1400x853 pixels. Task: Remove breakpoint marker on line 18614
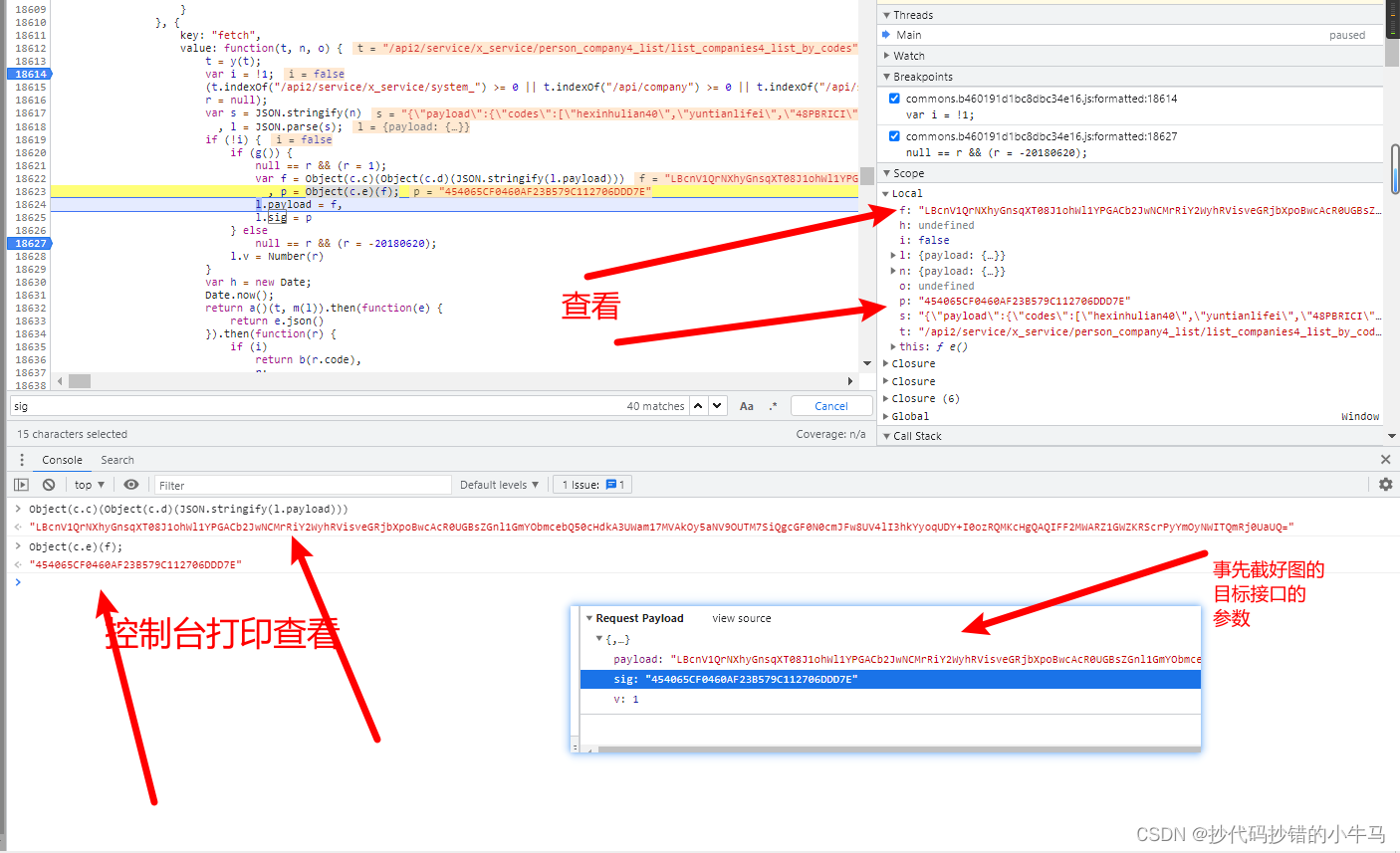[30, 74]
